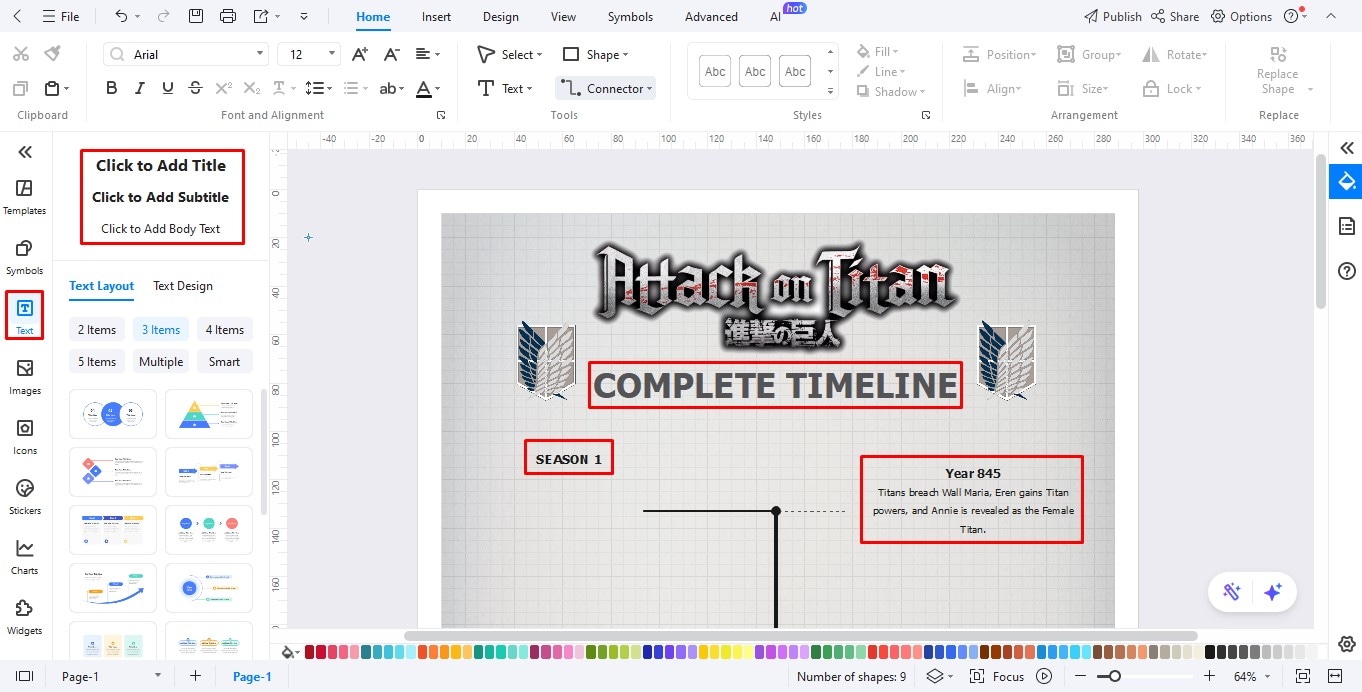Image resolution: width=1362 pixels, height=692 pixels.
Task: Toggle Strikethrough formatting
Action: [196, 88]
